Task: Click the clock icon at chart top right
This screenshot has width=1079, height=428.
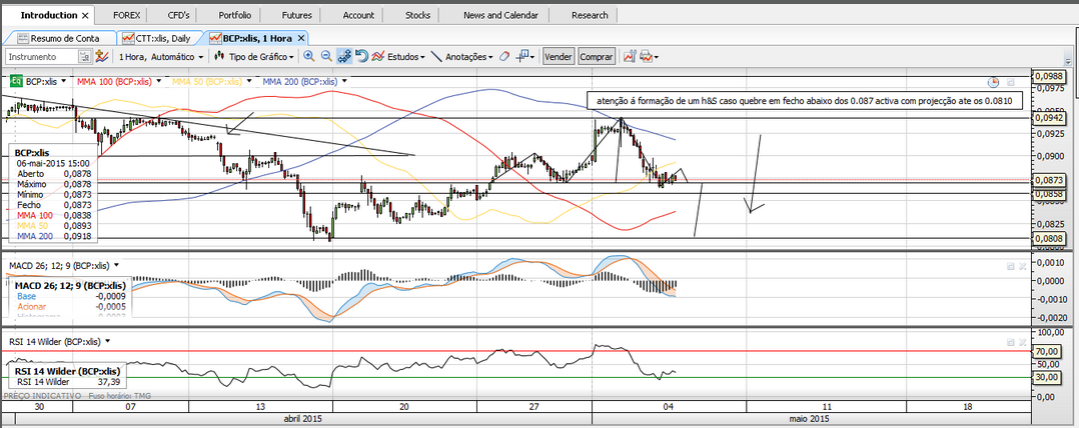Action: click(993, 82)
